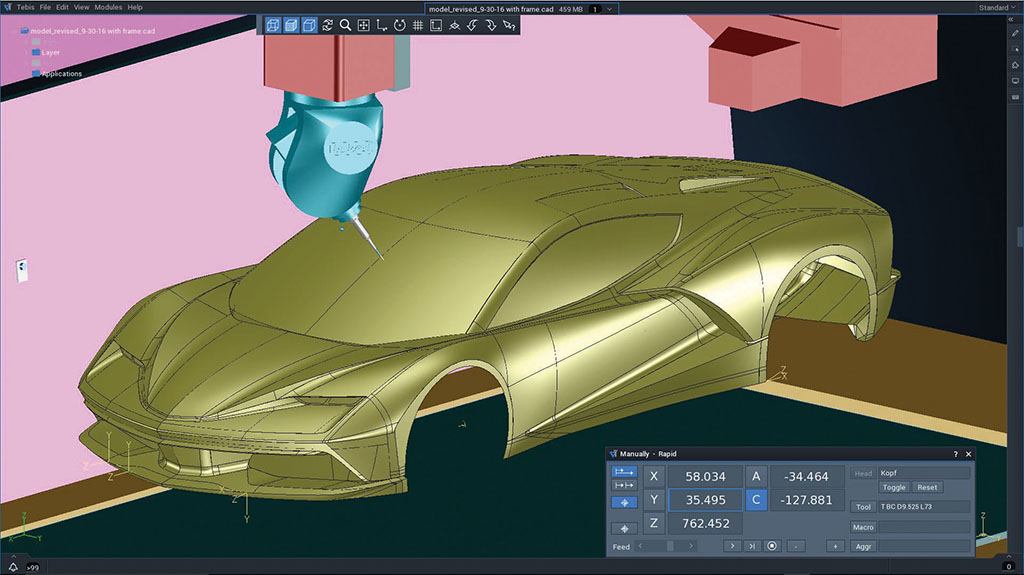This screenshot has width=1024, height=575.
Task: Open the View menu
Action: pyautogui.click(x=82, y=7)
